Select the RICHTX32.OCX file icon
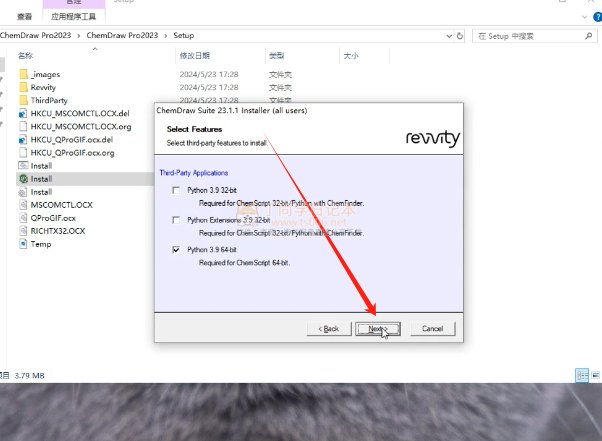This screenshot has width=602, height=441. 23,231
